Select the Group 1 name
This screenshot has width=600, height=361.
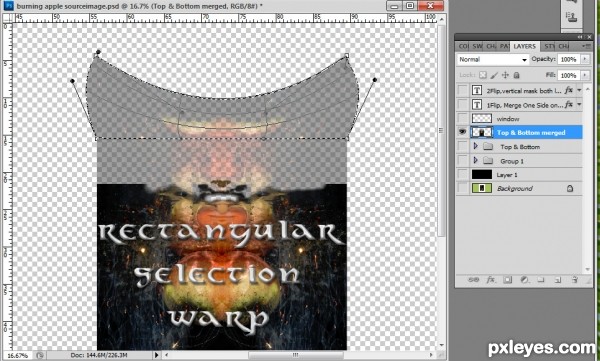coord(512,161)
